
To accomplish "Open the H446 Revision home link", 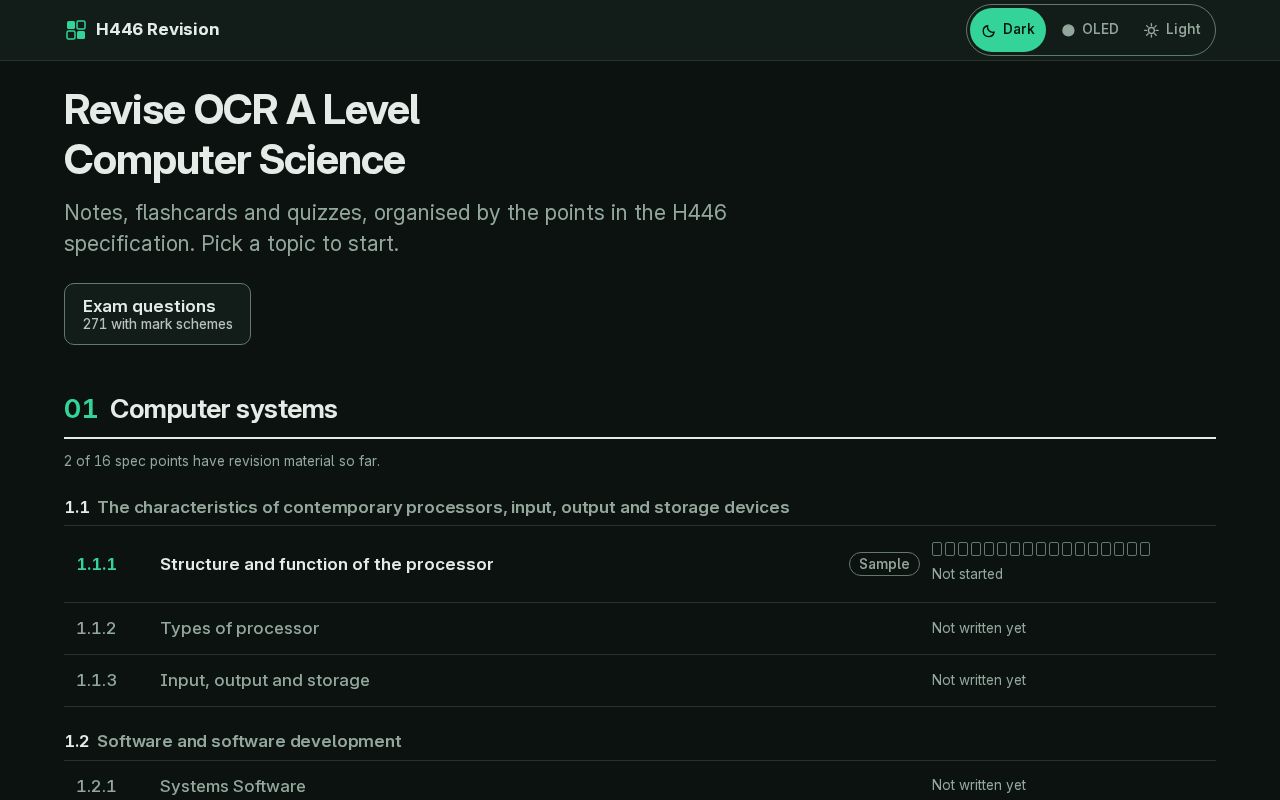I will [x=143, y=30].
